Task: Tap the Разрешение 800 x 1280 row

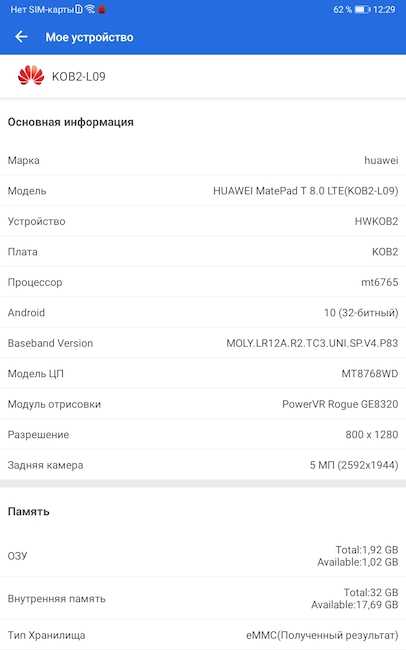Action: (203, 434)
